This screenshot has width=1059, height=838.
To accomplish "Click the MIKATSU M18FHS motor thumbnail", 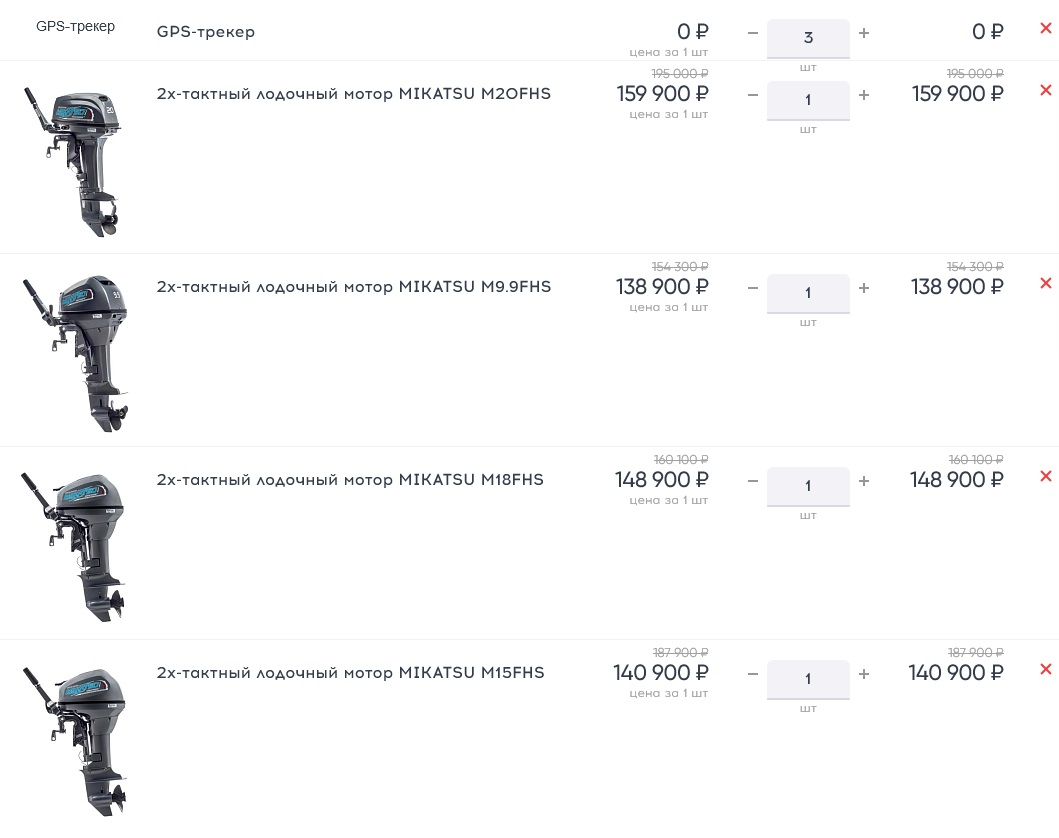I will pyautogui.click(x=75, y=546).
